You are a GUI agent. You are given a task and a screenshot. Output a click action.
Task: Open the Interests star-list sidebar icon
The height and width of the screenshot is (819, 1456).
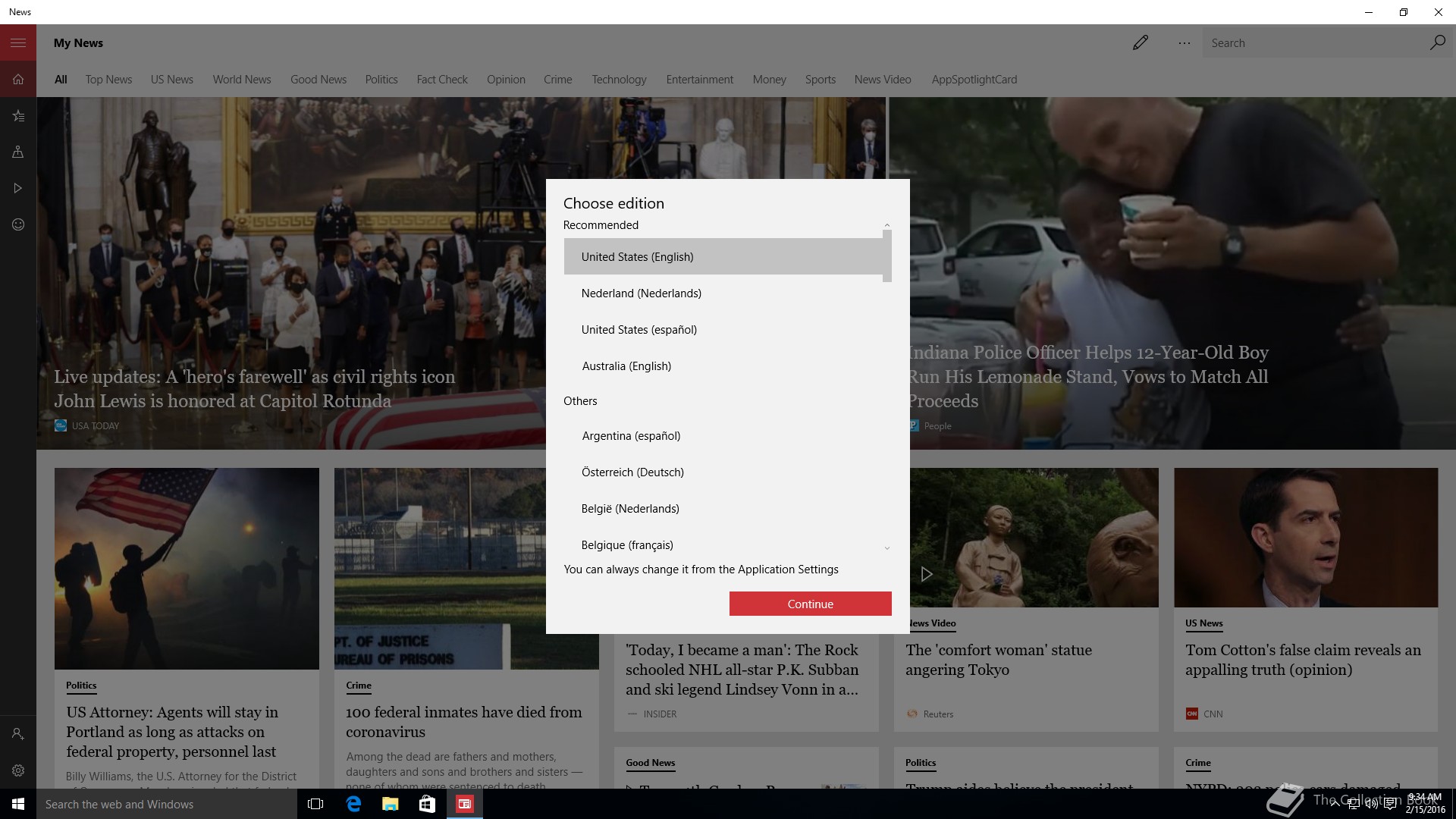coord(18,115)
